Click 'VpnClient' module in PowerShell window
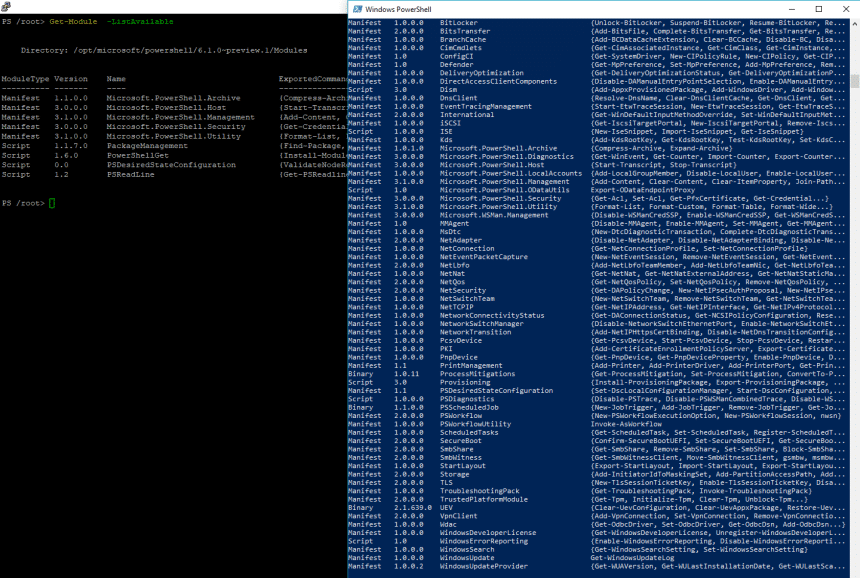 pyautogui.click(x=459, y=516)
